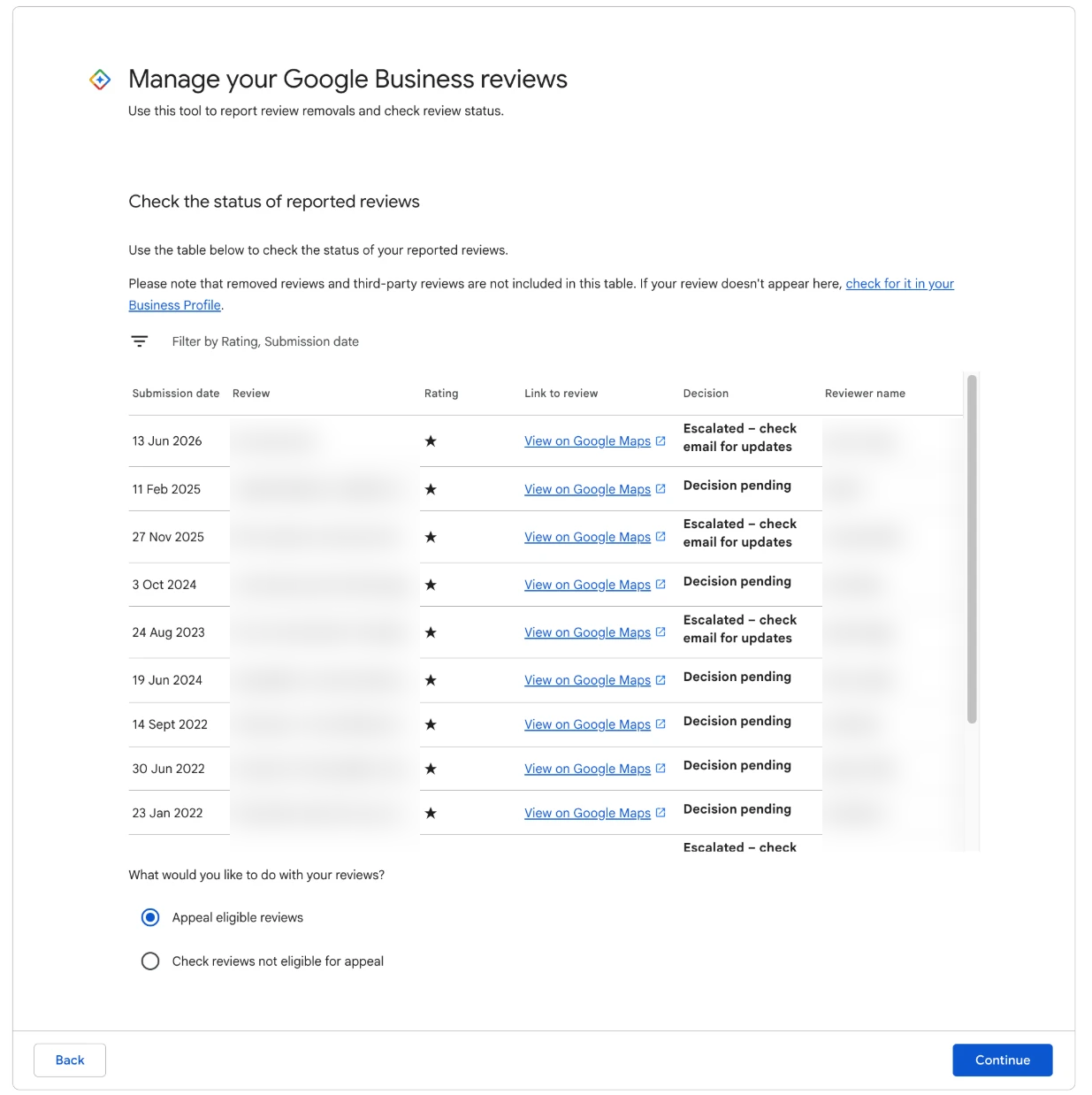This screenshot has width=1092, height=1095.
Task: Click the 27 Nov 2025 date cell
Action: coord(168,537)
